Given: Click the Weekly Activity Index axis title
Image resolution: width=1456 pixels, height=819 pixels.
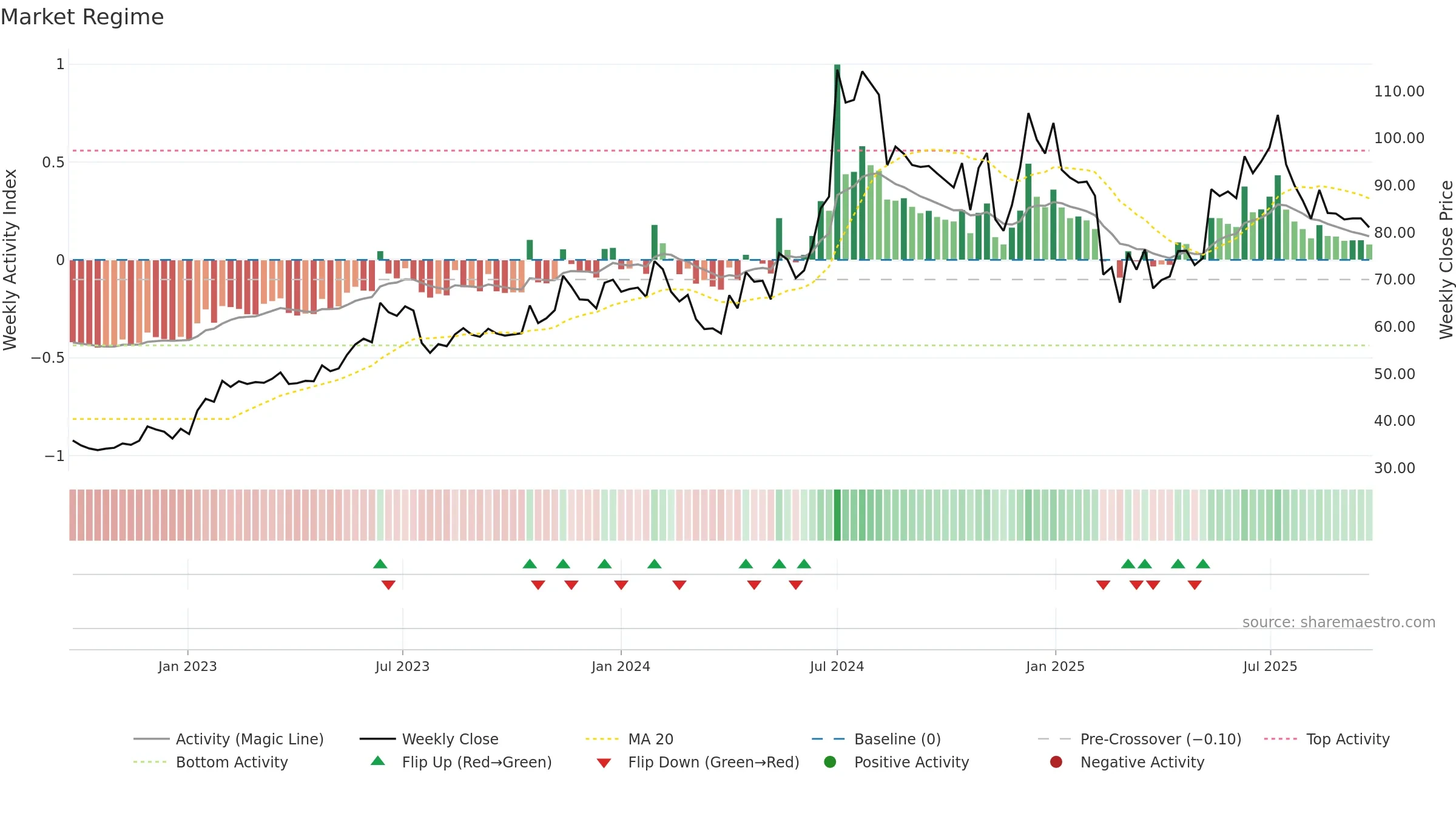Looking at the screenshot, I should (x=10, y=260).
